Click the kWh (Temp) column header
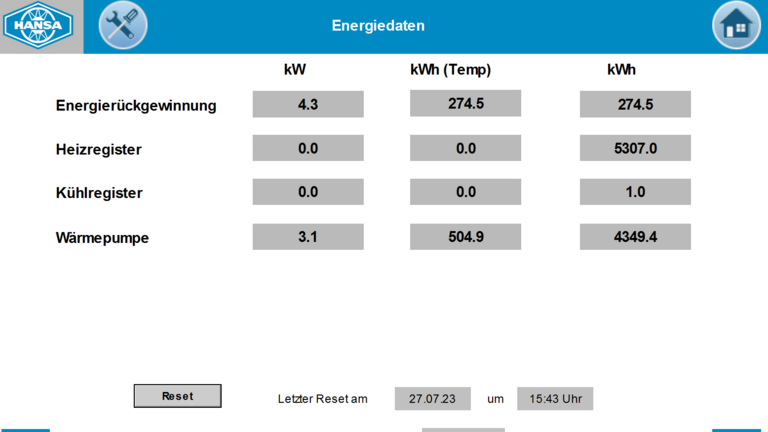The image size is (768, 432). click(x=451, y=70)
